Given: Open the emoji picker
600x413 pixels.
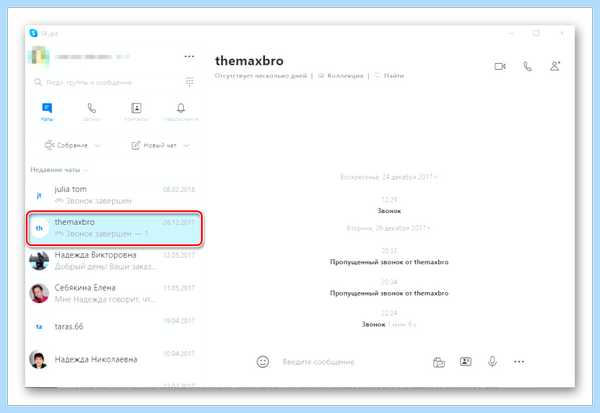Looking at the screenshot, I should 263,362.
